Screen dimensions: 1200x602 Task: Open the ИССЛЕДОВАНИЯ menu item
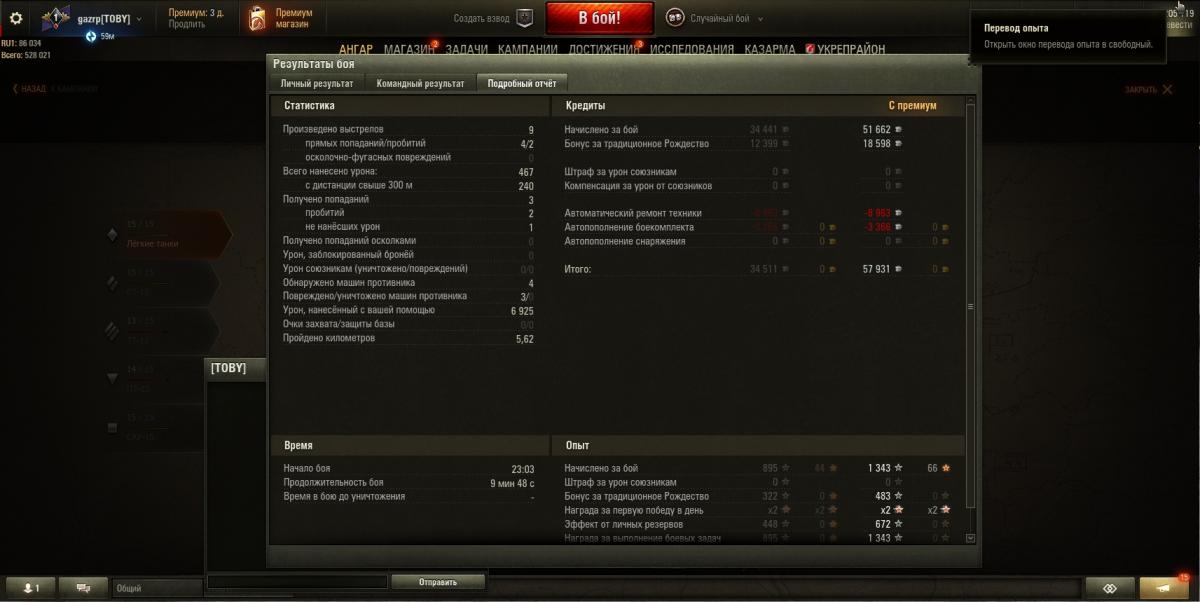tap(692, 49)
